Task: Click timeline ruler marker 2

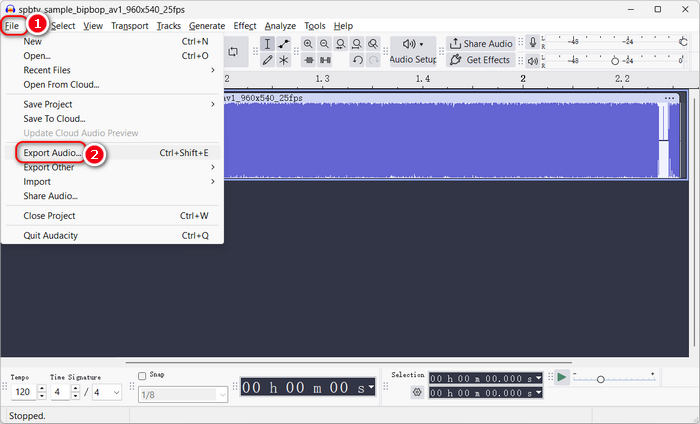Action: pos(523,79)
